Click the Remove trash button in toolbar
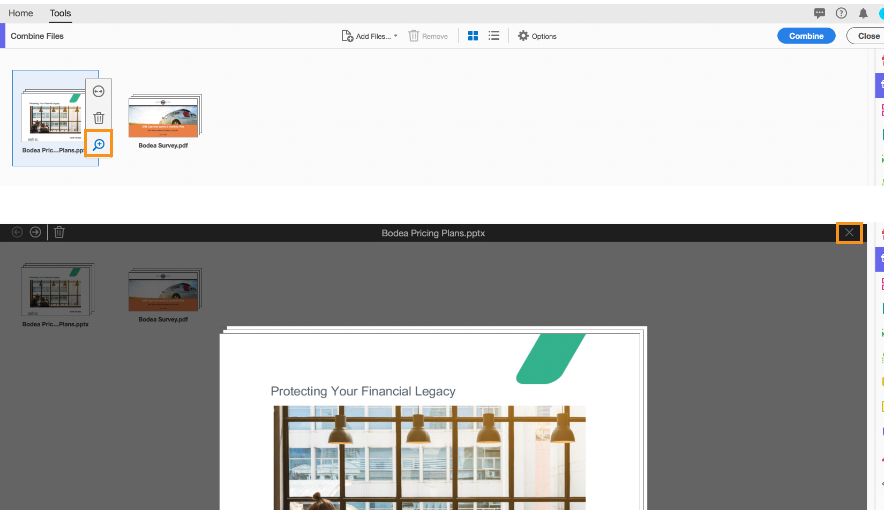 [428, 36]
